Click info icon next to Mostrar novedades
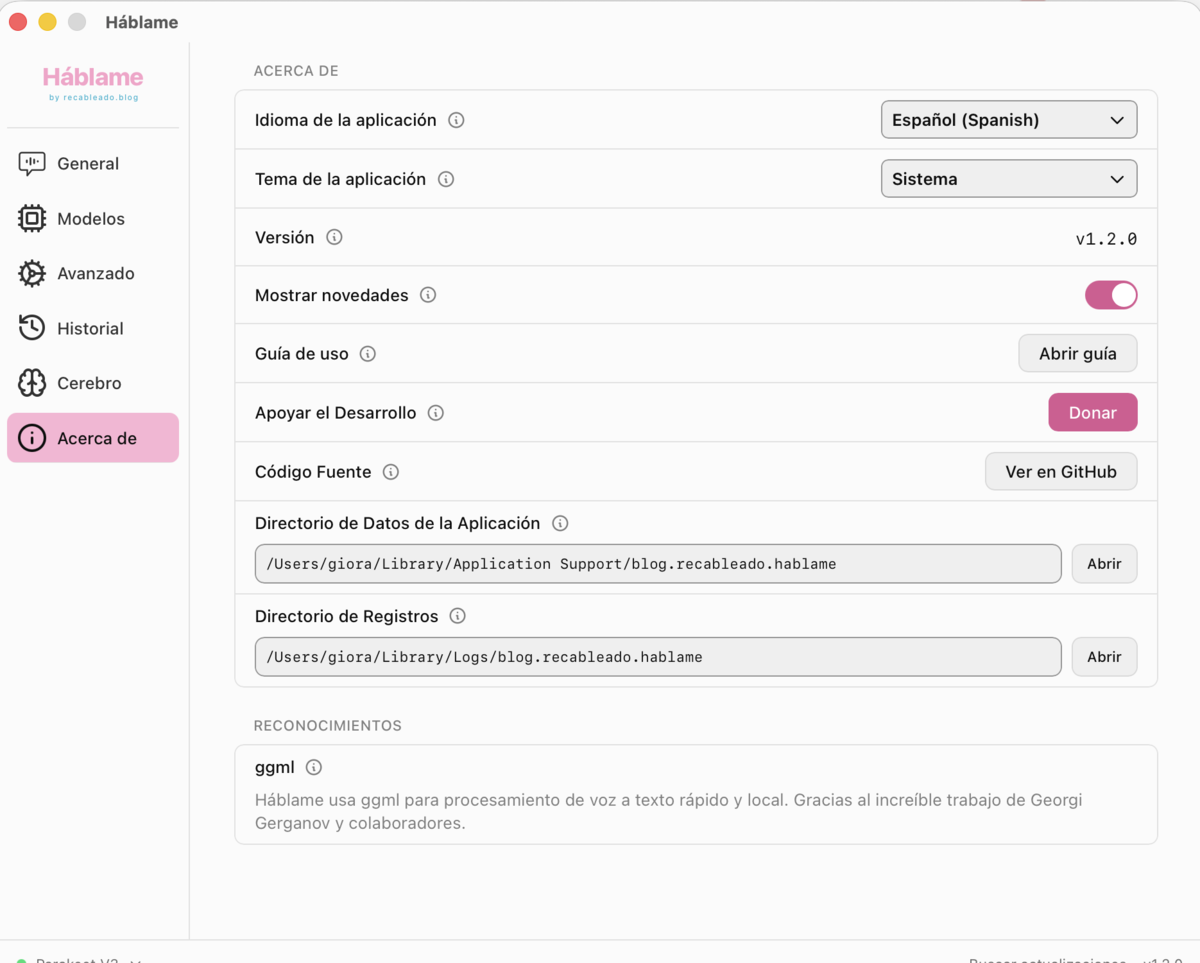This screenshot has height=963, width=1200. (x=428, y=295)
